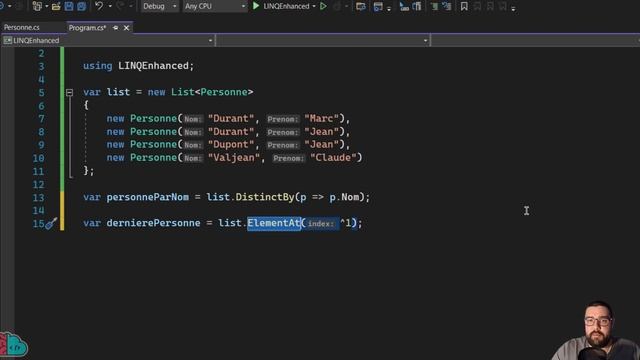This screenshot has height=360, width=640.
Task: Pin the Program.cs tab
Action: click(x=116, y=28)
